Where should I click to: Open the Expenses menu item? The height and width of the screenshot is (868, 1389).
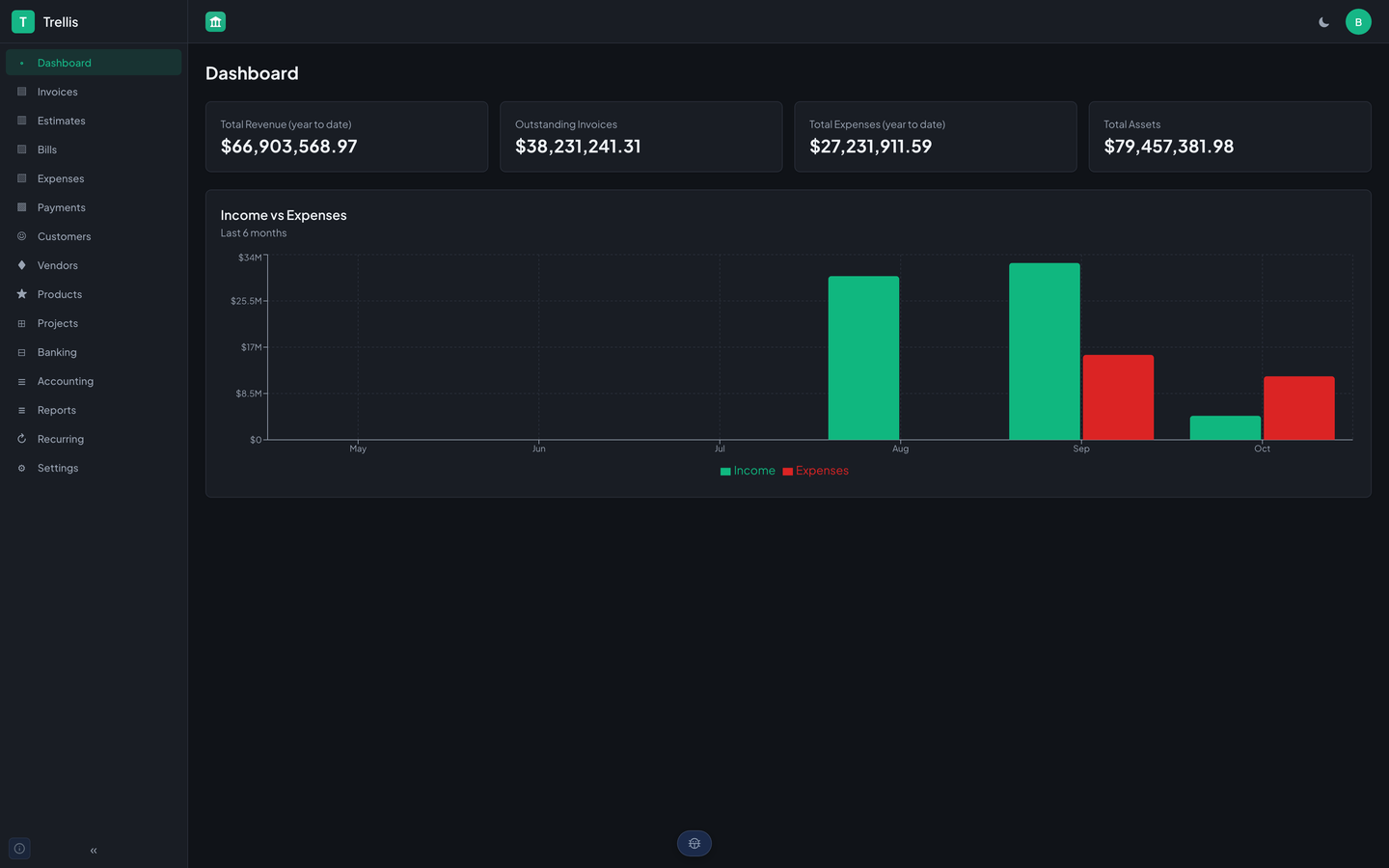pyautogui.click(x=94, y=178)
